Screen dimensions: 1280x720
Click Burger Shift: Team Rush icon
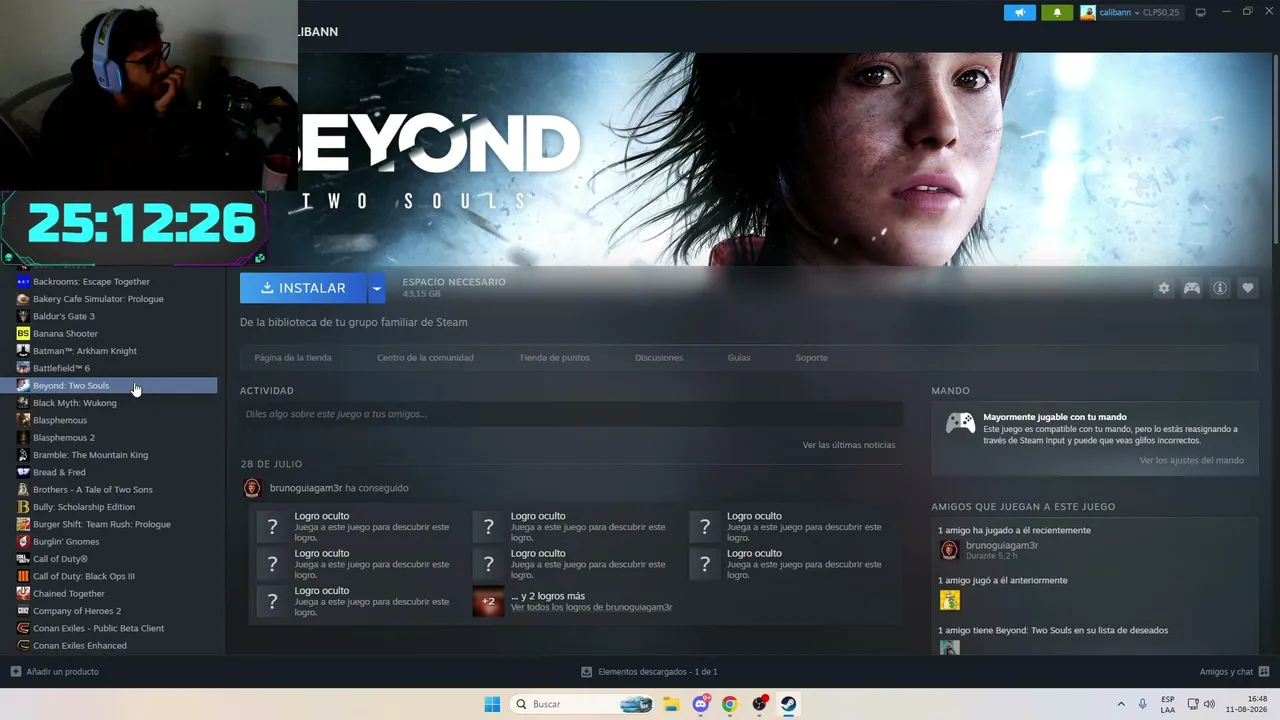tap(23, 524)
